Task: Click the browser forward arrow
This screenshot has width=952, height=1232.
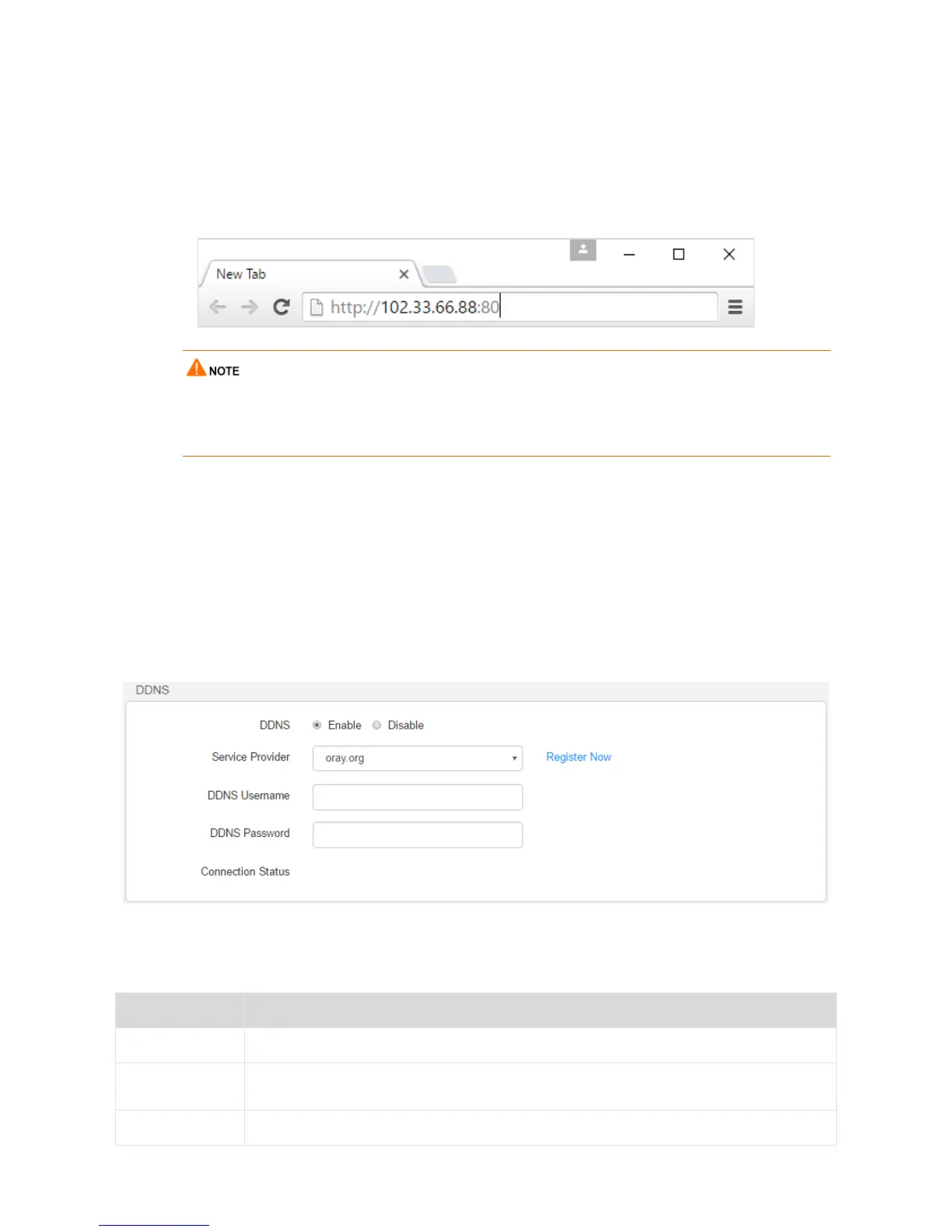Action: tap(249, 307)
